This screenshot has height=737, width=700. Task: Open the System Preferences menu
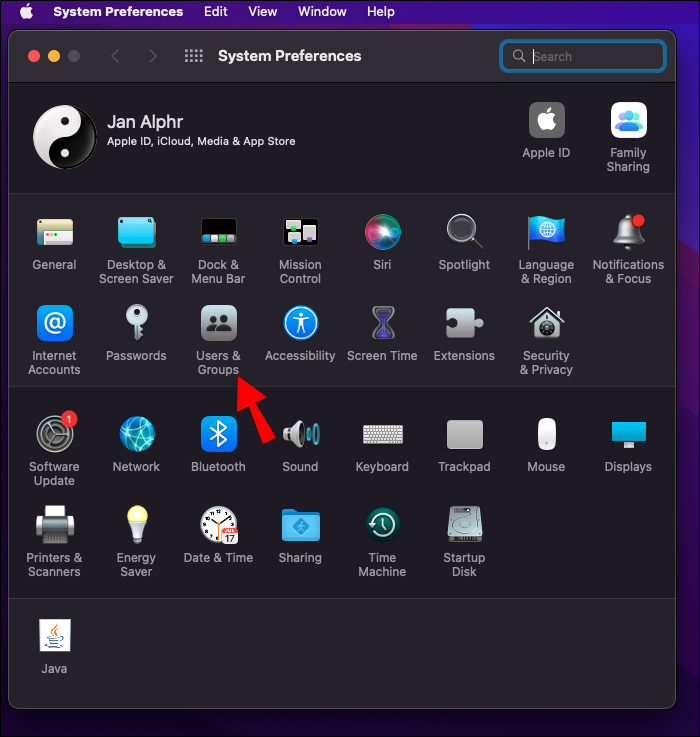pyautogui.click(x=118, y=11)
